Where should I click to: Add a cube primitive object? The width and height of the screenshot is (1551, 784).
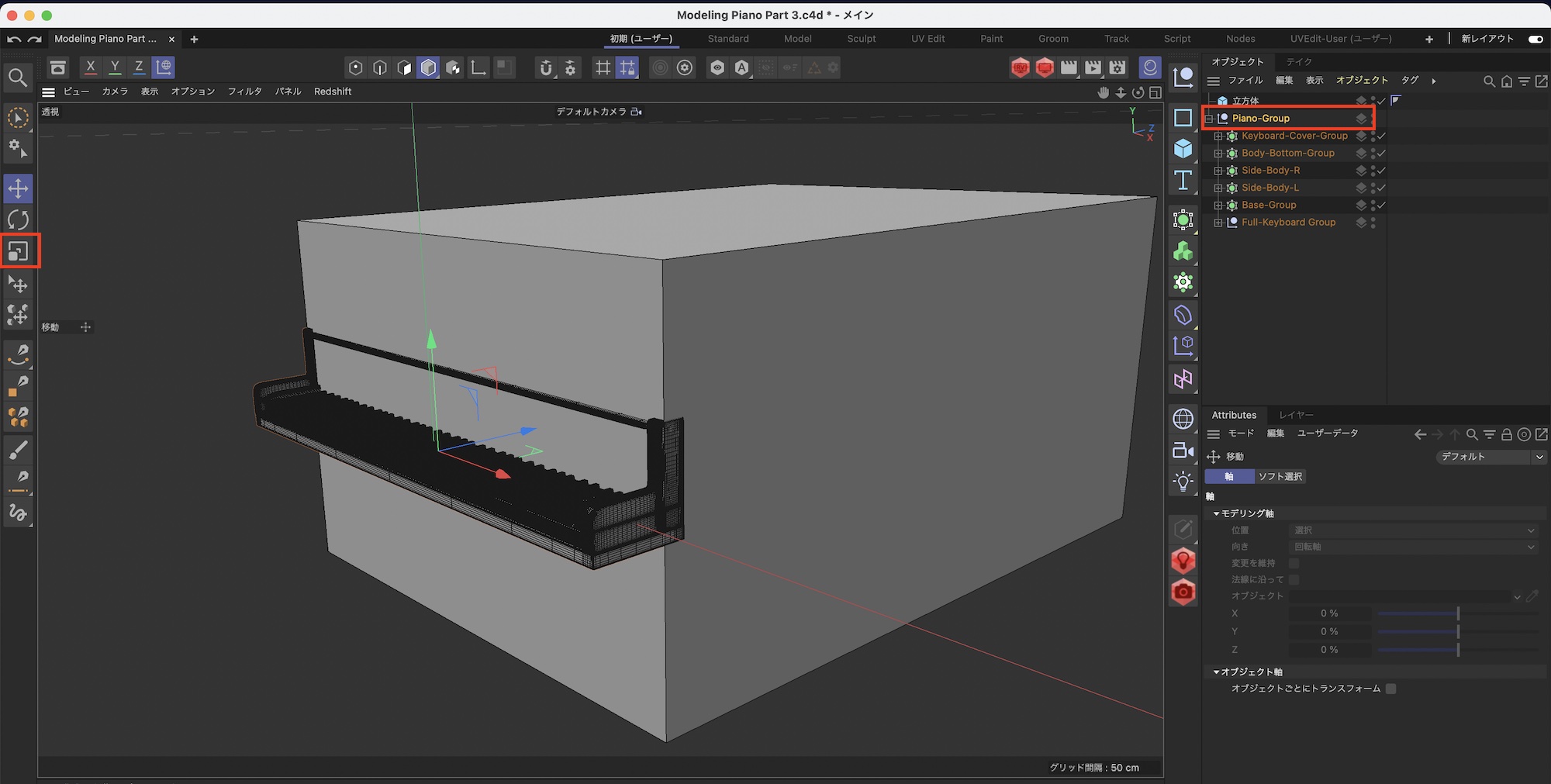click(1183, 148)
